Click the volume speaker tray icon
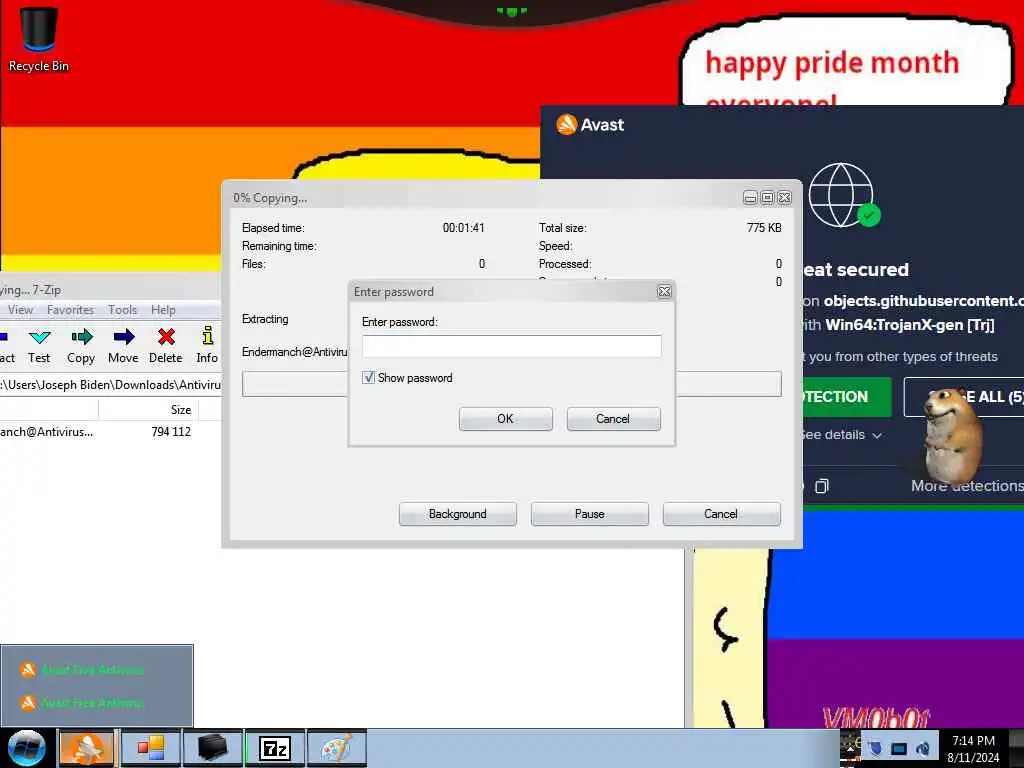Viewport: 1024px width, 768px height. pos(923,749)
